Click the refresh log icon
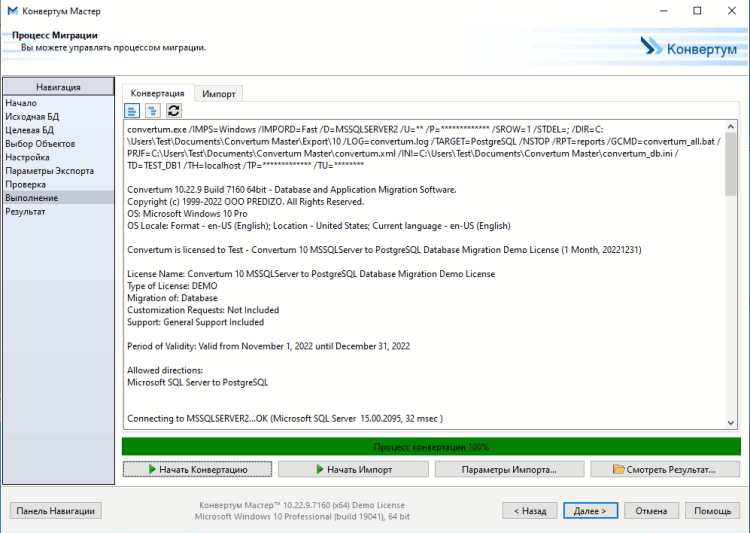This screenshot has width=750, height=533. (x=174, y=111)
